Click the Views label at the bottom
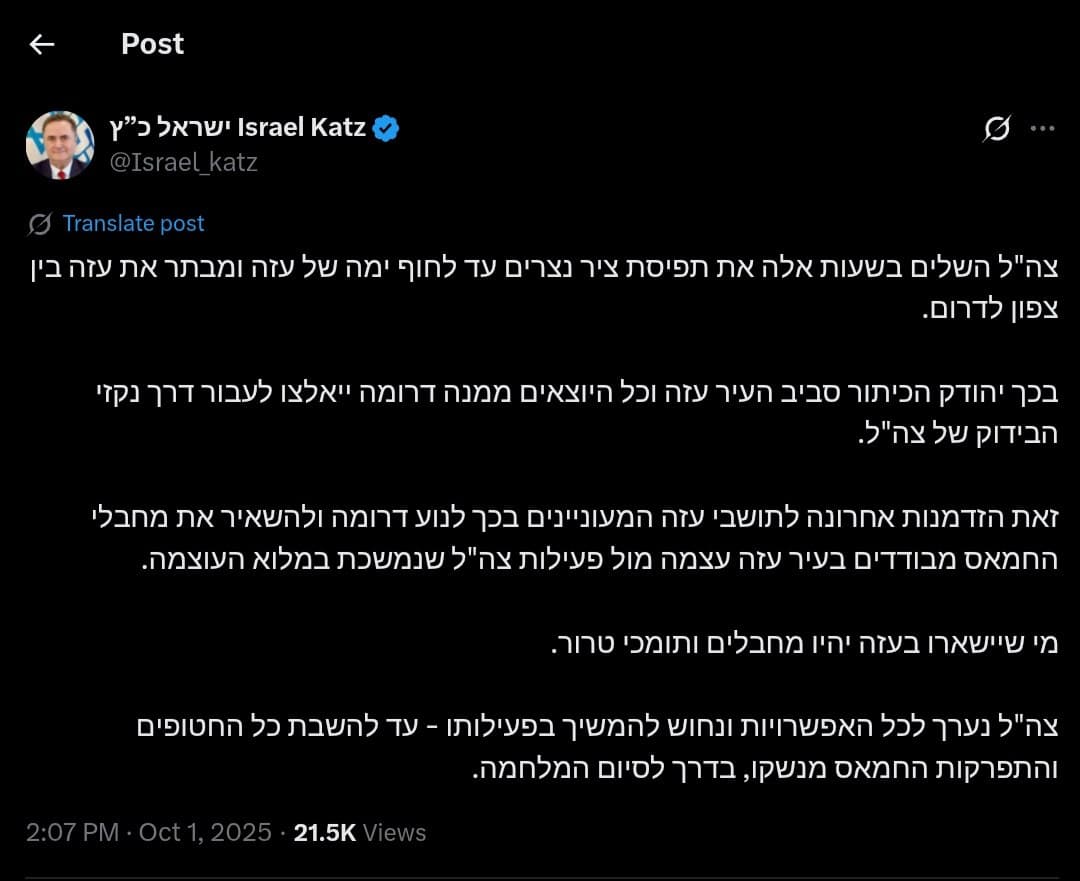1080x881 pixels. (394, 832)
